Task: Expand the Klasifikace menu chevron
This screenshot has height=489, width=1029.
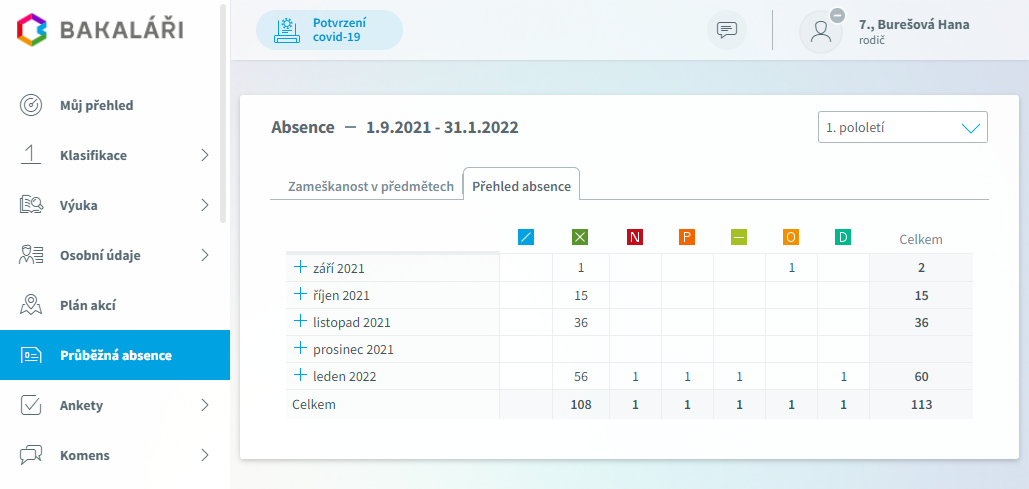Action: [205, 156]
